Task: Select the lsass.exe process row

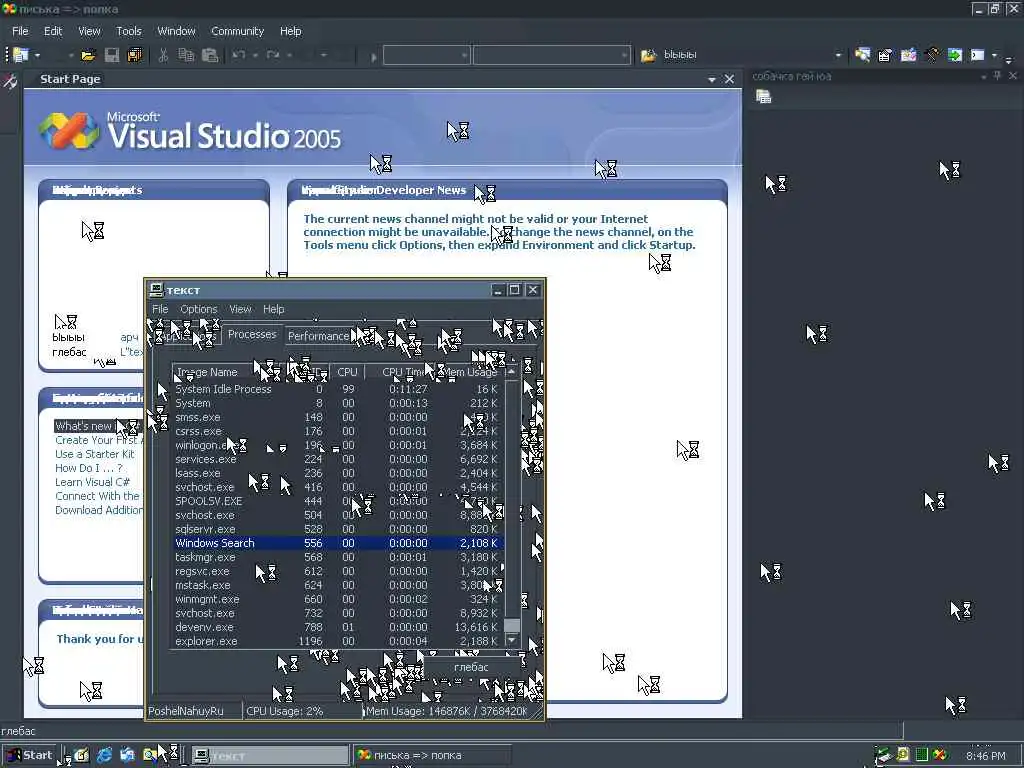Action: (338, 473)
